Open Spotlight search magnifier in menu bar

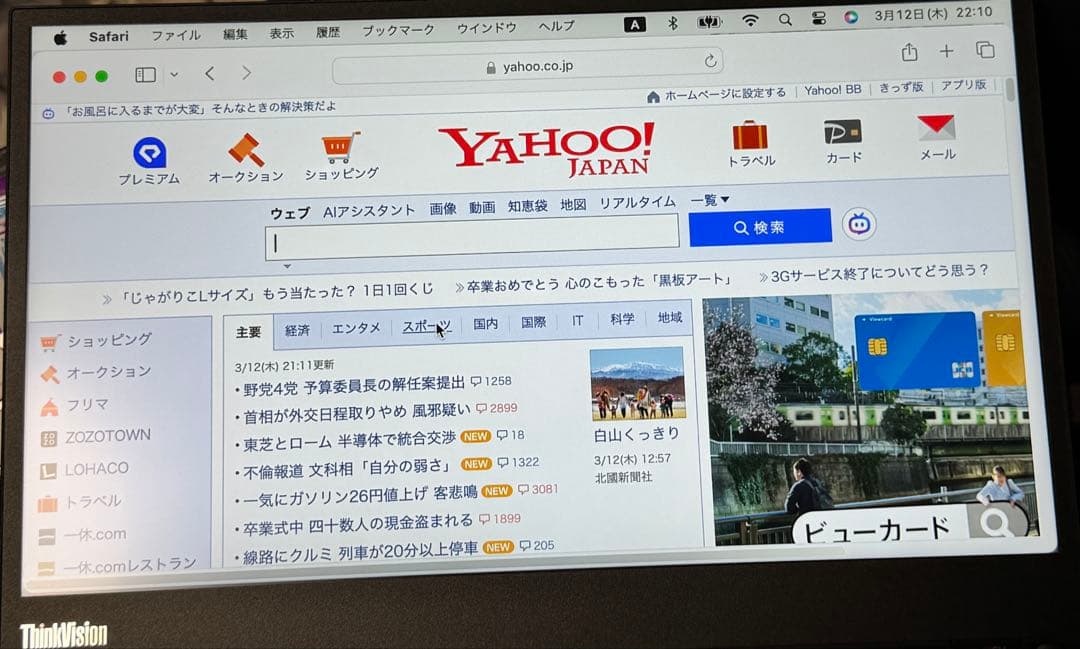[785, 20]
